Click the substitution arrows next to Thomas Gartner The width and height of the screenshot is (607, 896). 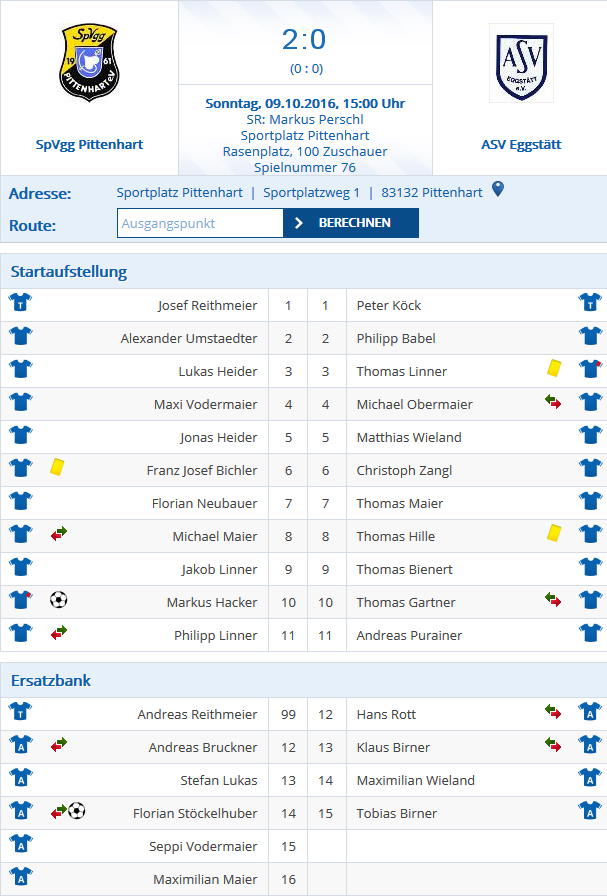point(553,600)
